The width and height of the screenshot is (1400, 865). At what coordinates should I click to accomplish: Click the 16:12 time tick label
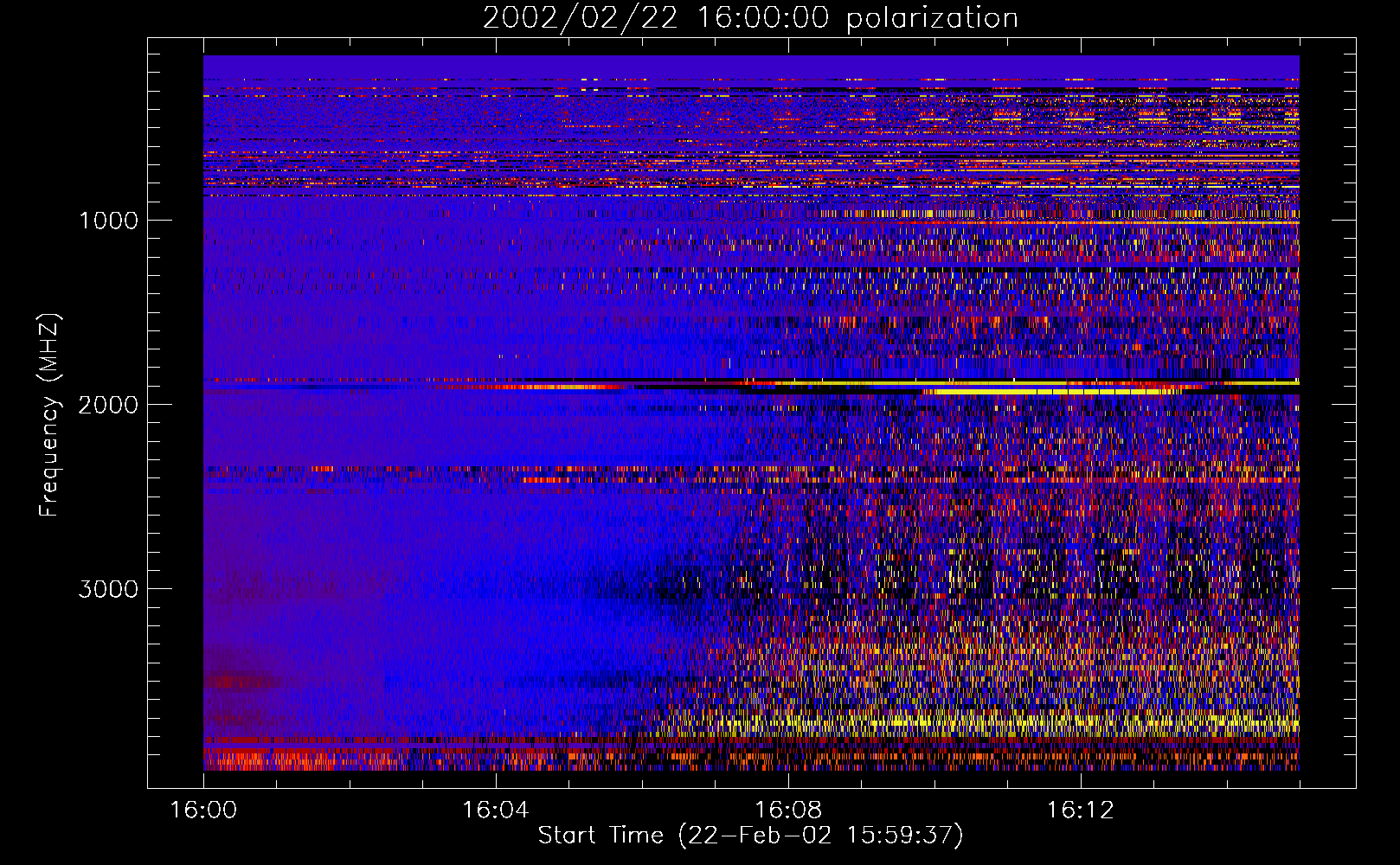(1081, 811)
